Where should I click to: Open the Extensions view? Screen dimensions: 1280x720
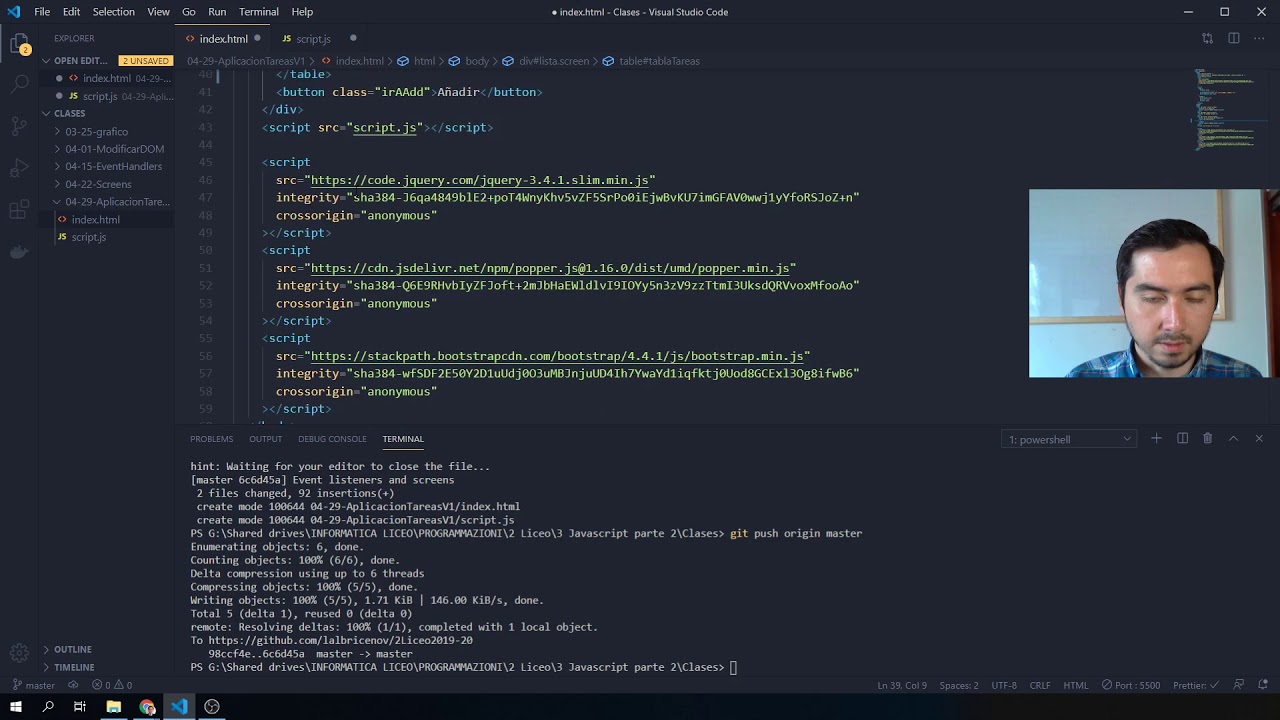(x=19, y=210)
